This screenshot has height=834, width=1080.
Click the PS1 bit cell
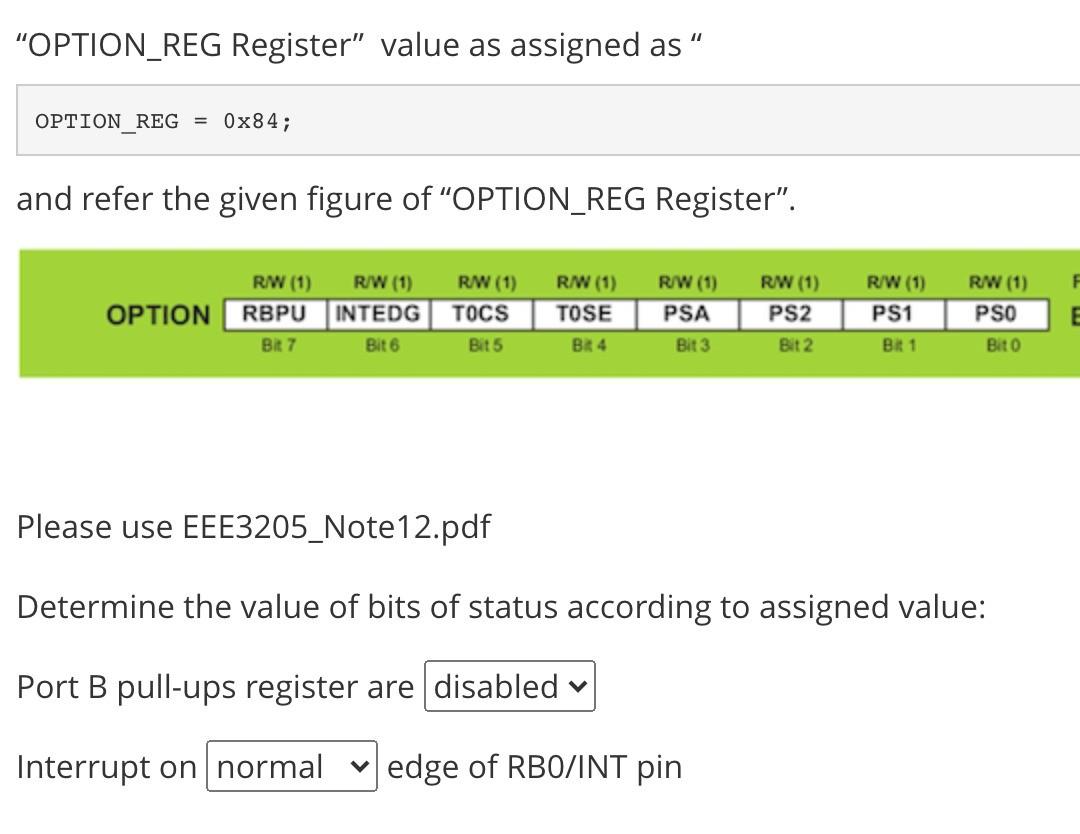coord(893,313)
